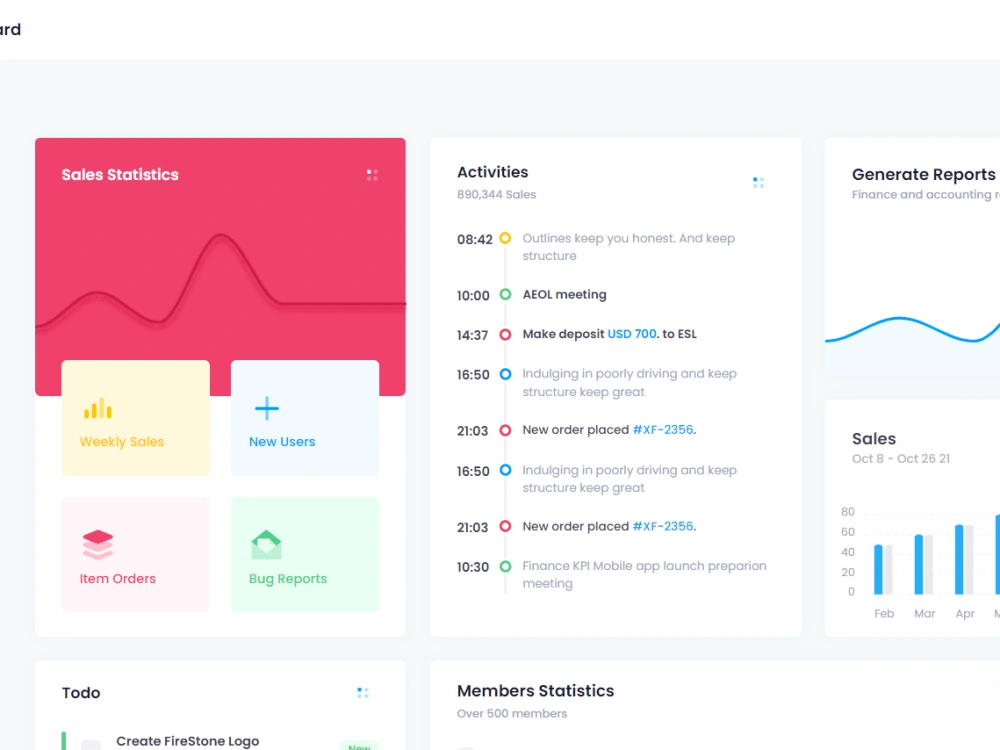Select 'Outlines keep you honest' activity text

[x=629, y=247]
